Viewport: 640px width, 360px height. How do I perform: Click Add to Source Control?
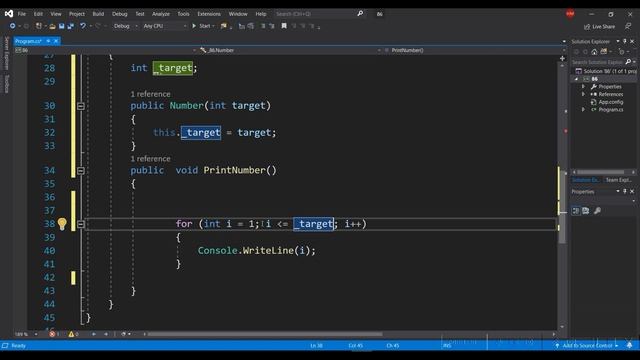pos(587,346)
